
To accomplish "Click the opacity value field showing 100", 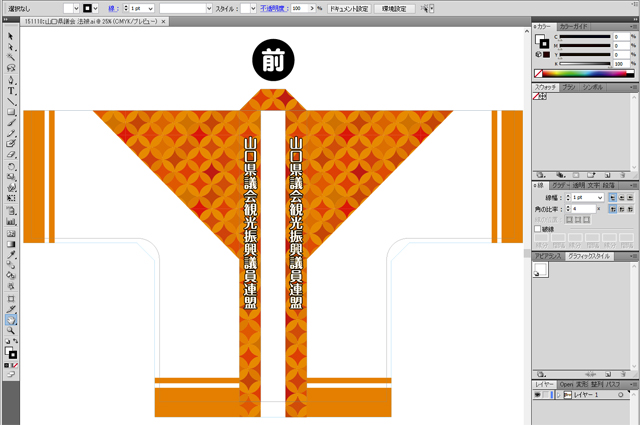I will [x=300, y=8].
